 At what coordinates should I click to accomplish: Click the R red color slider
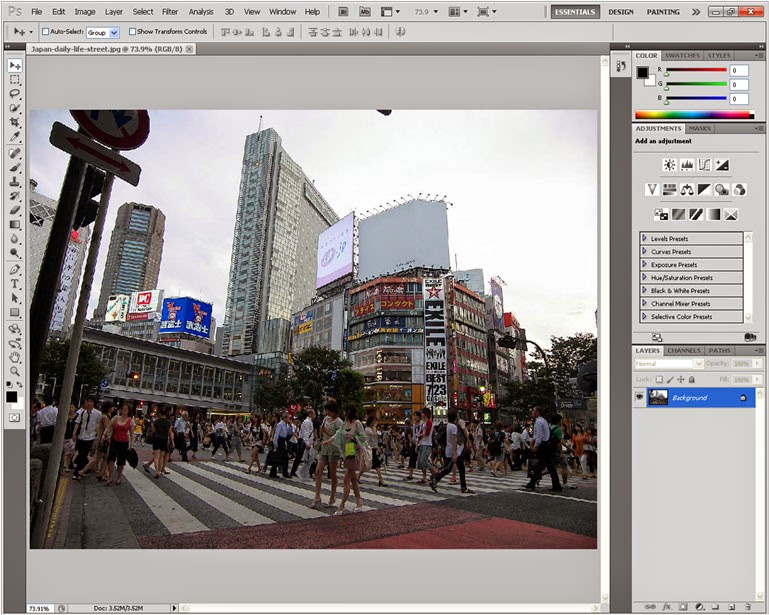coord(696,70)
